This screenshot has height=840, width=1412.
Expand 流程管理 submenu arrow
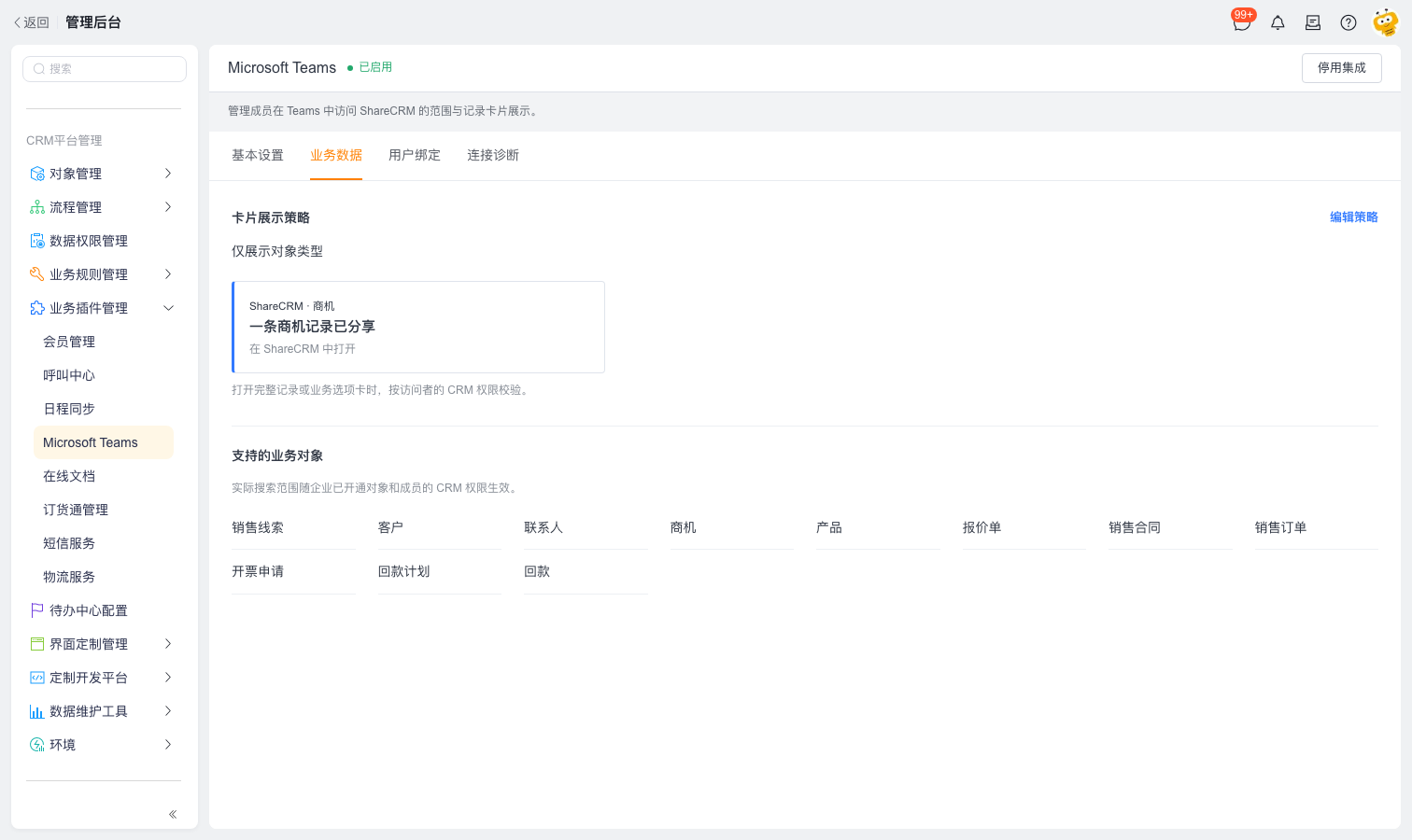point(168,207)
